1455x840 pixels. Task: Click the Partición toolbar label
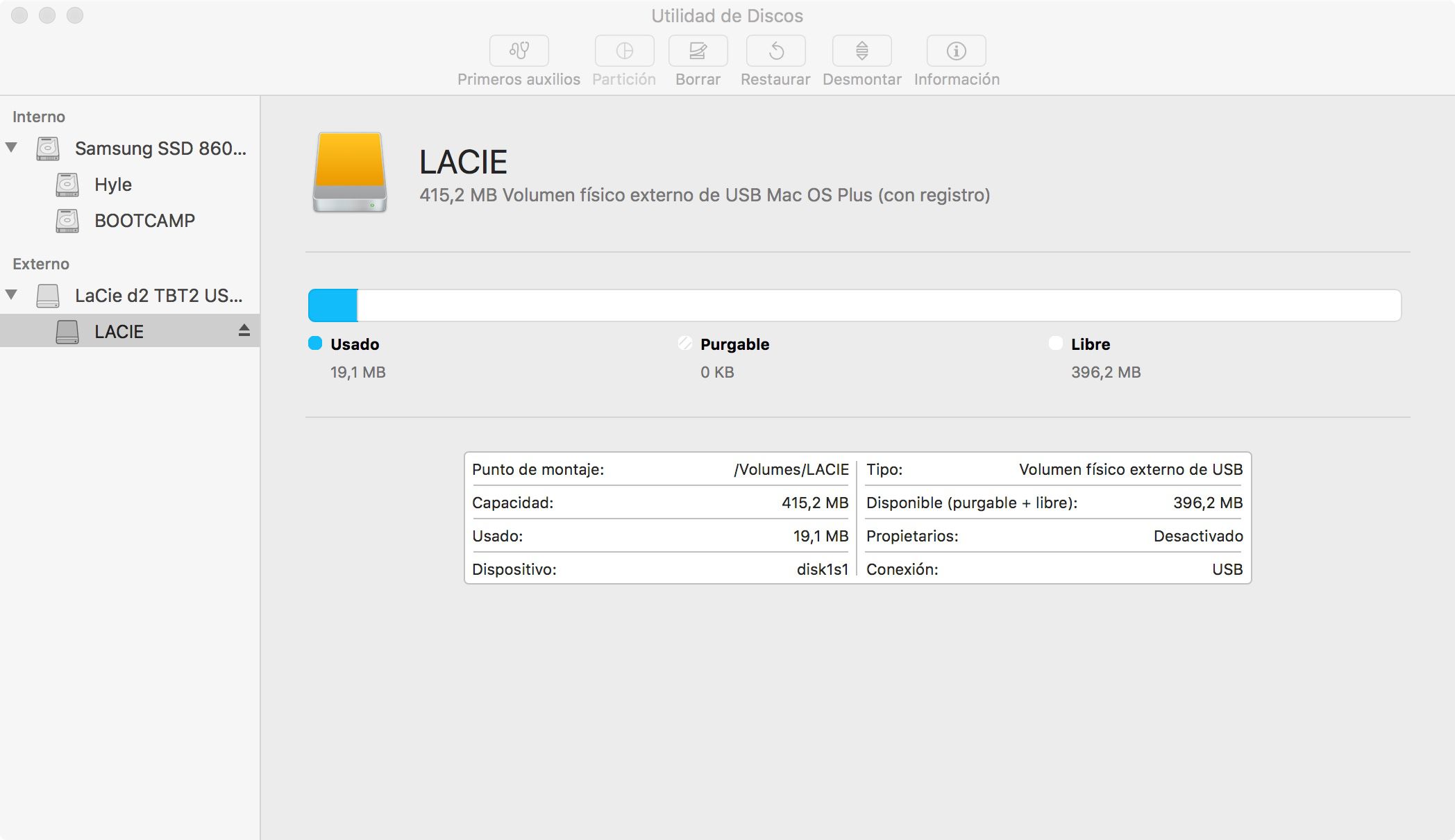624,79
